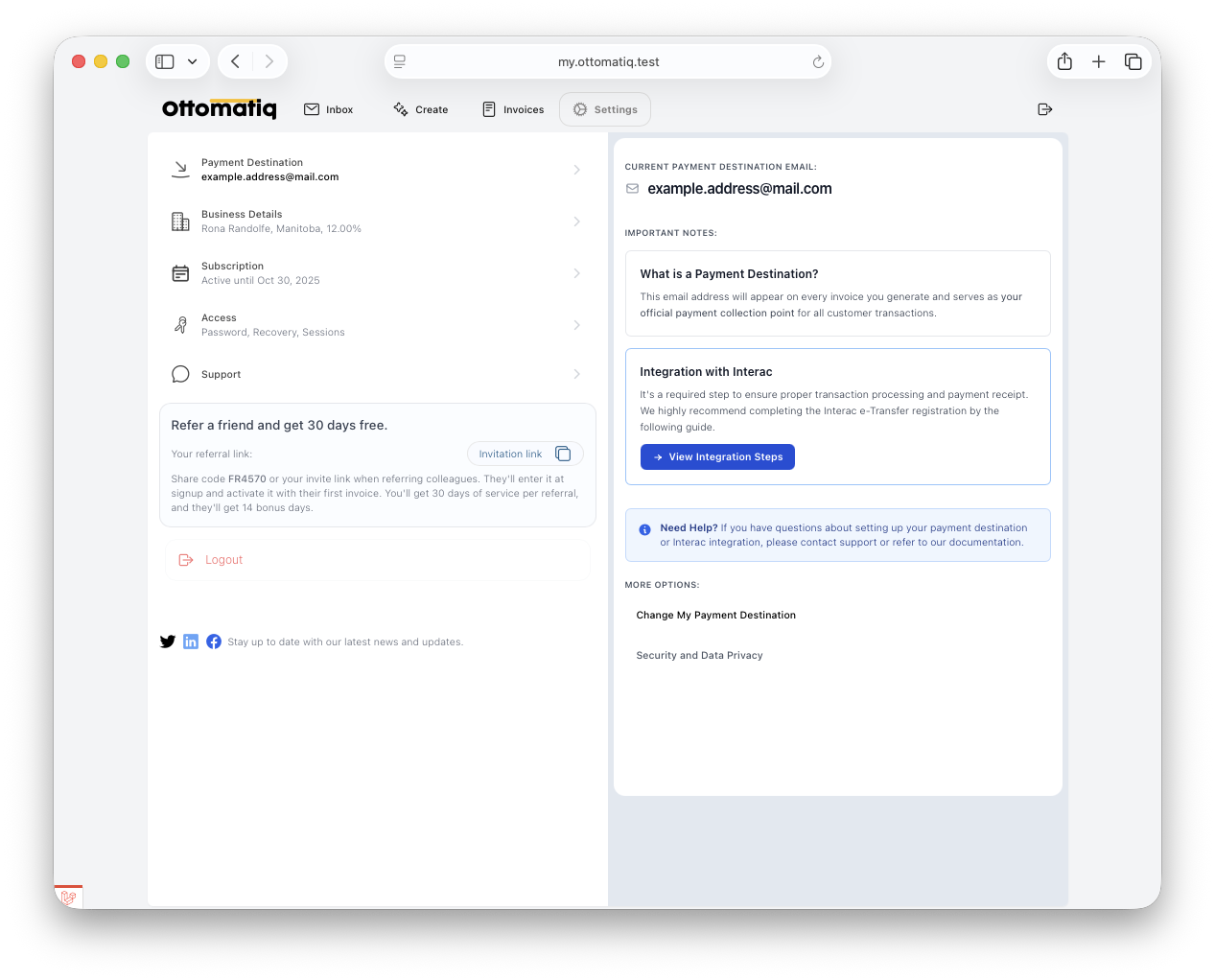Open the sidebar tab group dropdown arrow
The image size is (1215, 980).
[192, 61]
